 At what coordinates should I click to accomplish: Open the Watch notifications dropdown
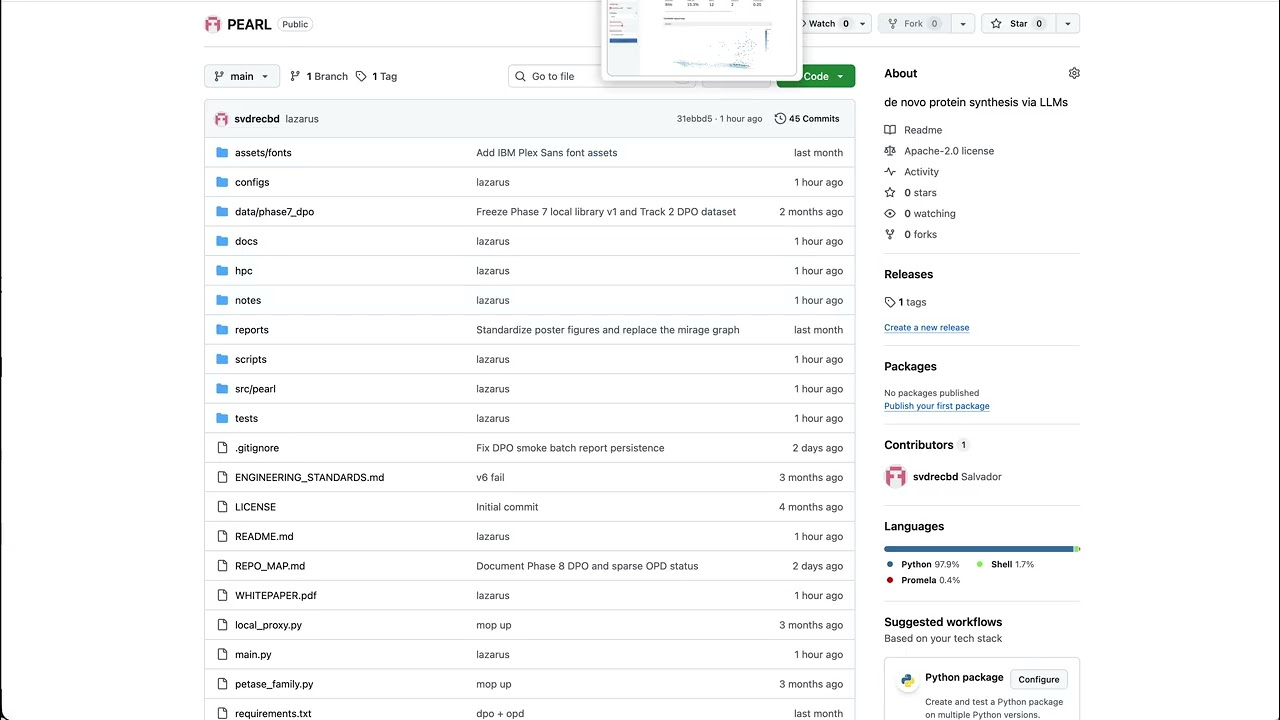[x=862, y=24]
